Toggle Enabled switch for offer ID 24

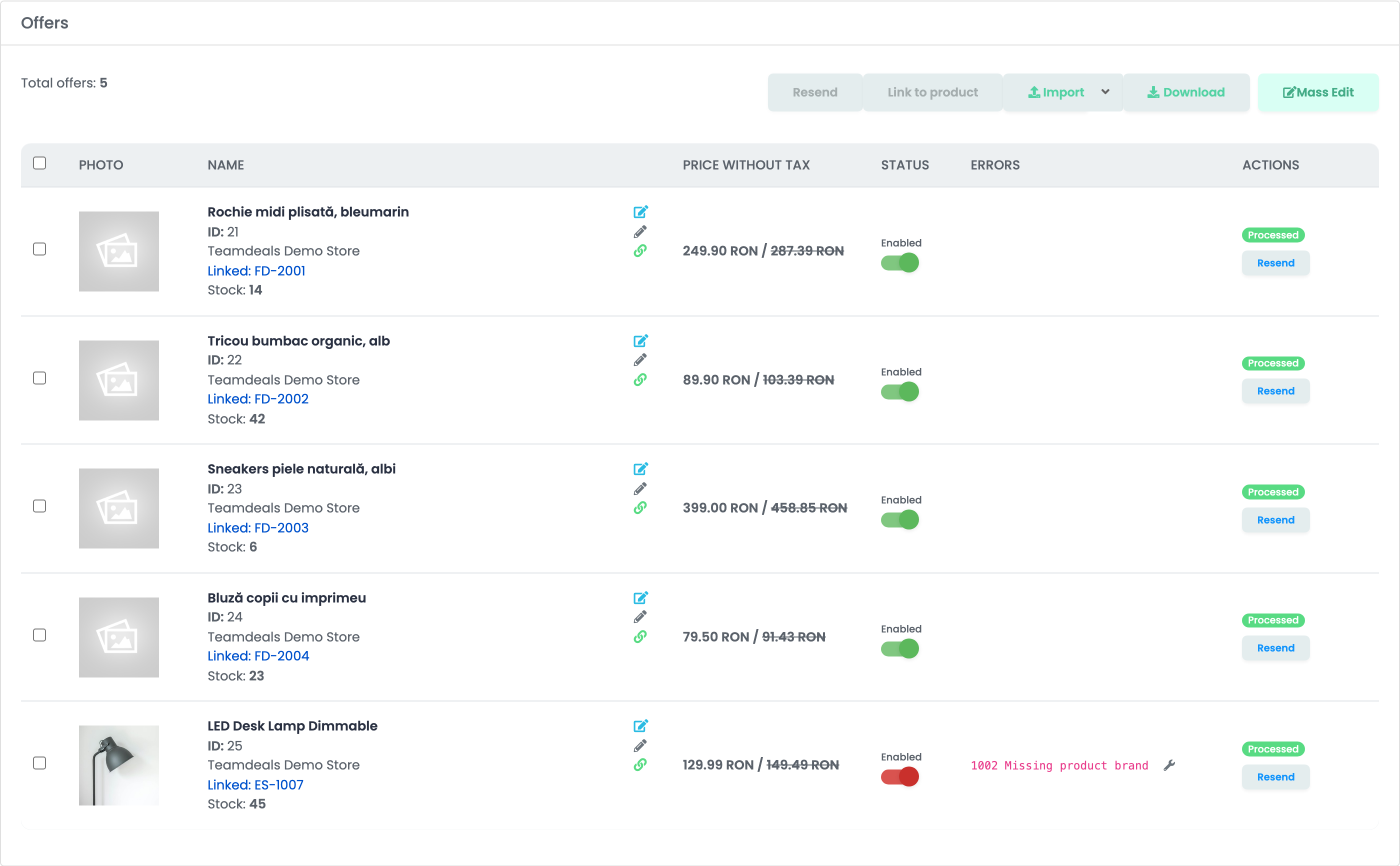pos(899,649)
